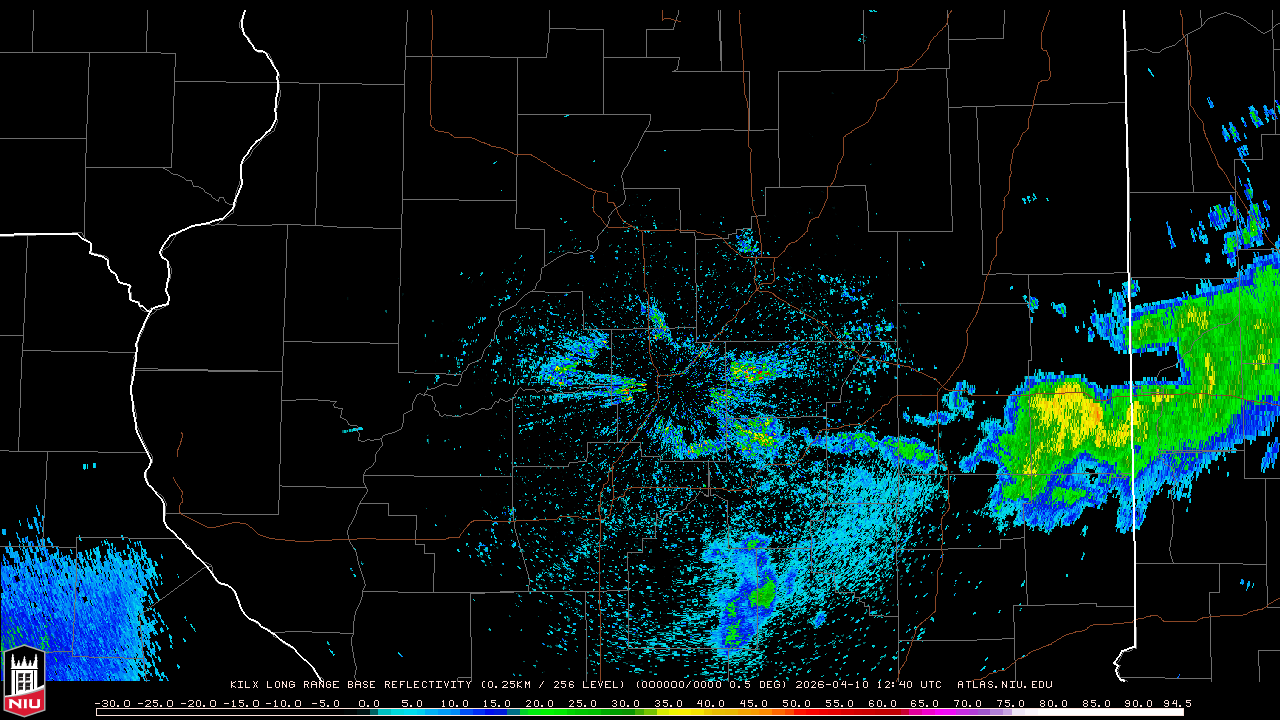Click the blue echo area in bottom-left corner
This screenshot has width=1280, height=720.
(x=70, y=610)
